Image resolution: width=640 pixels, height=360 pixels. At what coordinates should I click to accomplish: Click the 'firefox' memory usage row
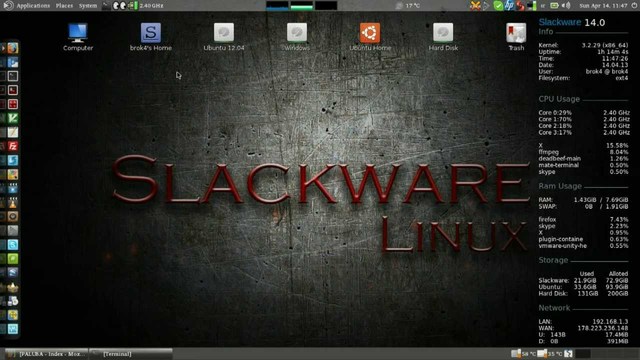click(x=583, y=220)
